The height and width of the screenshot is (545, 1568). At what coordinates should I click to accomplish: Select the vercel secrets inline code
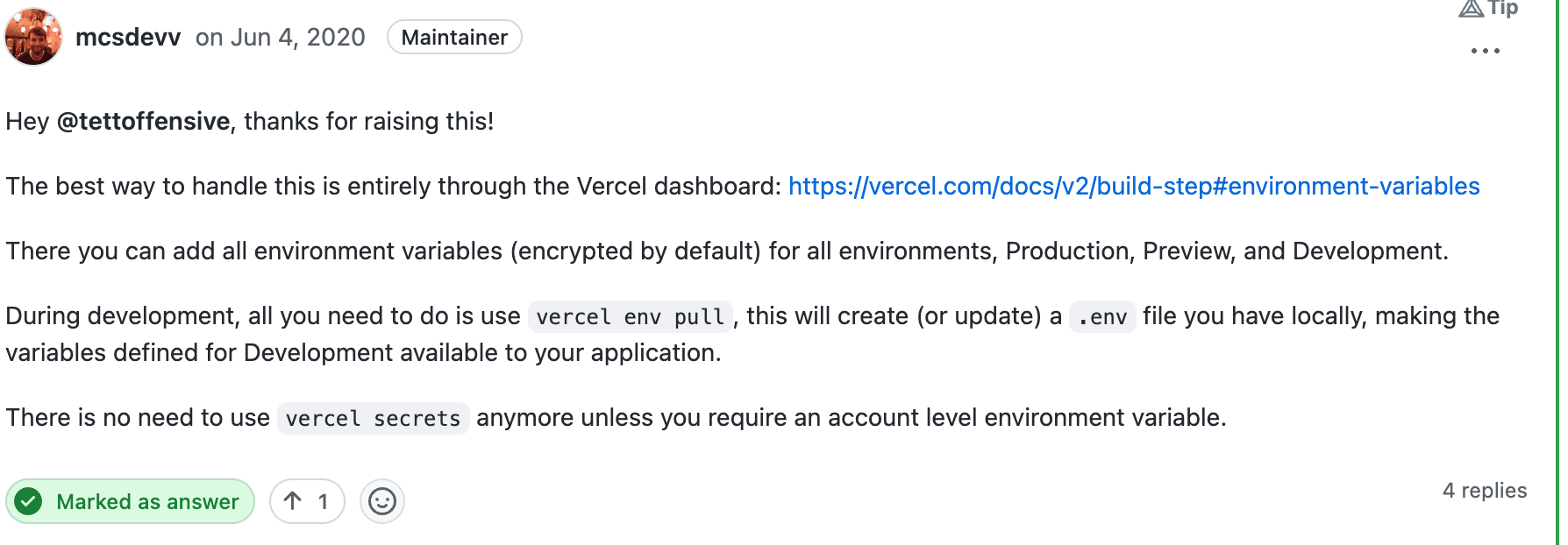pos(373,418)
